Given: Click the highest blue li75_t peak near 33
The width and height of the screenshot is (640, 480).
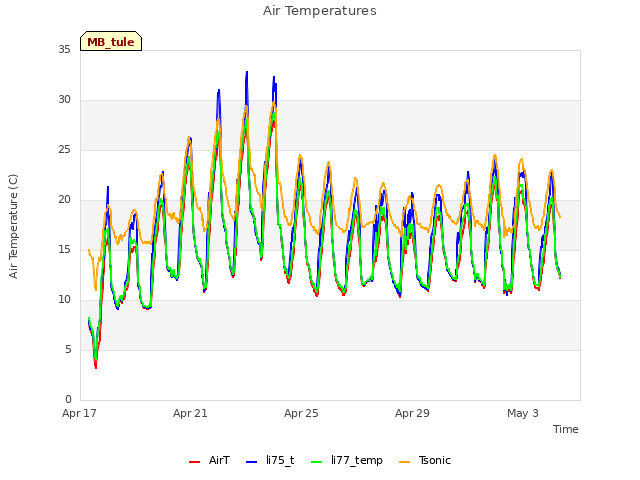Looking at the screenshot, I should pyautogui.click(x=247, y=72).
